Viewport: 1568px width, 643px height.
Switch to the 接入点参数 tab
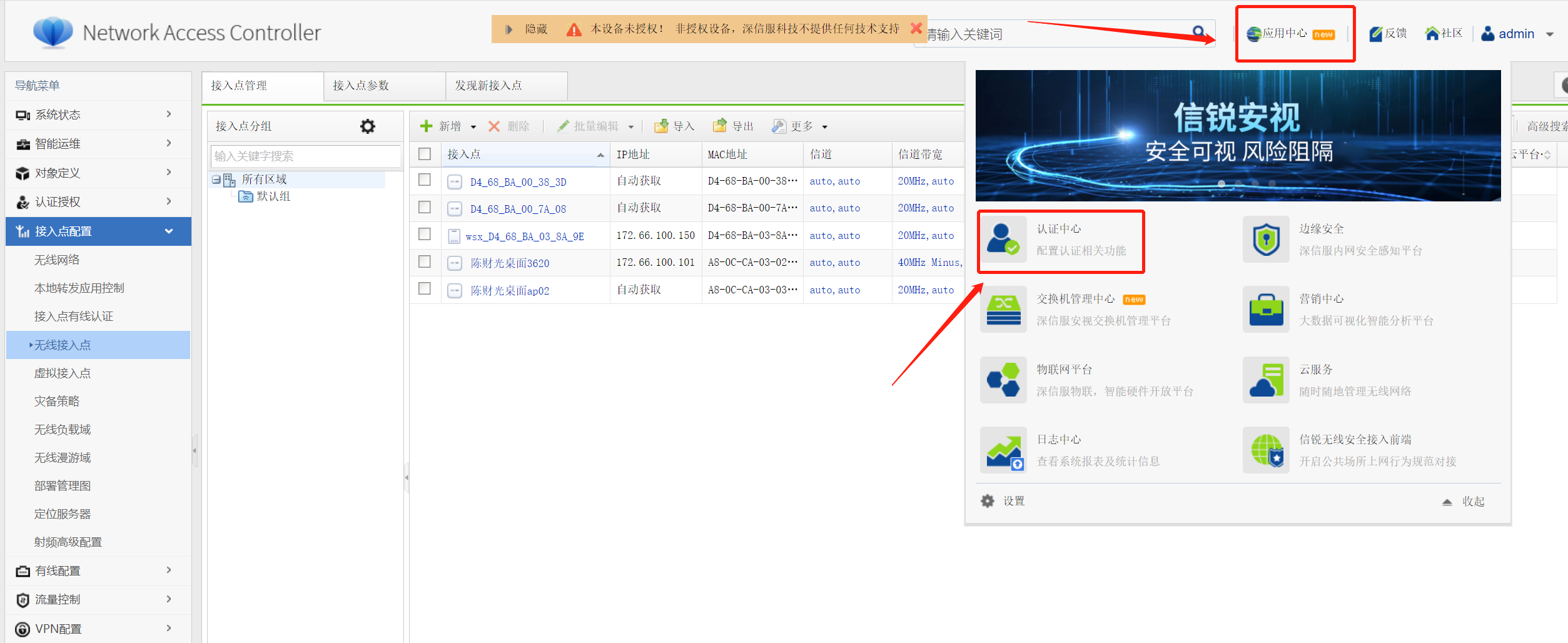point(385,86)
